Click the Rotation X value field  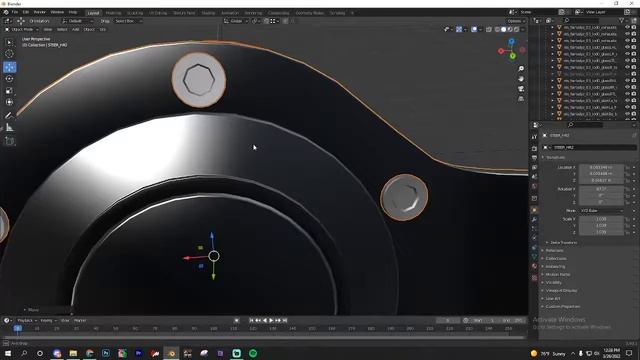601,189
